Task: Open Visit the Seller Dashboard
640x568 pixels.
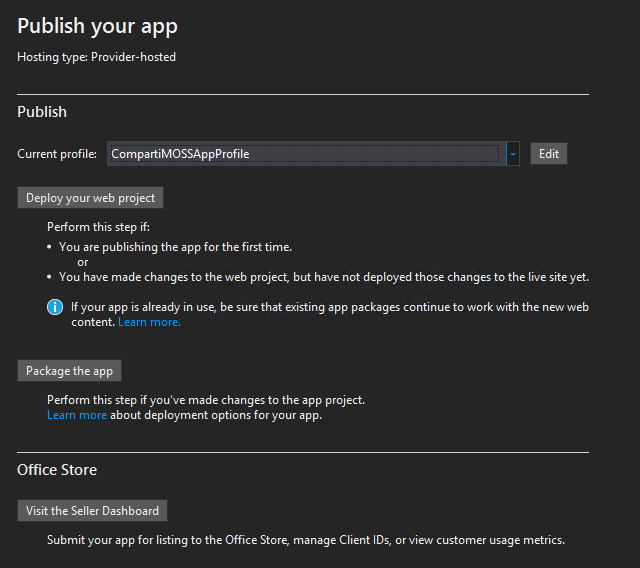Action: [x=92, y=511]
